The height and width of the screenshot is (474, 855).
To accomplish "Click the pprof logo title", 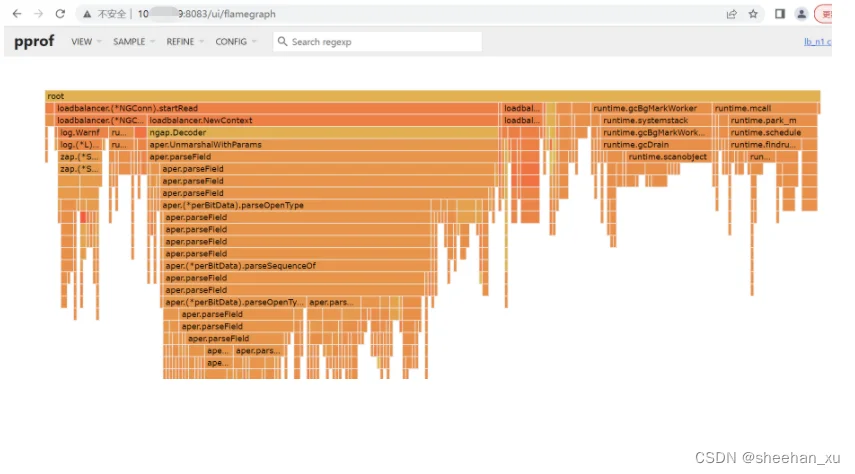I will 34,41.
